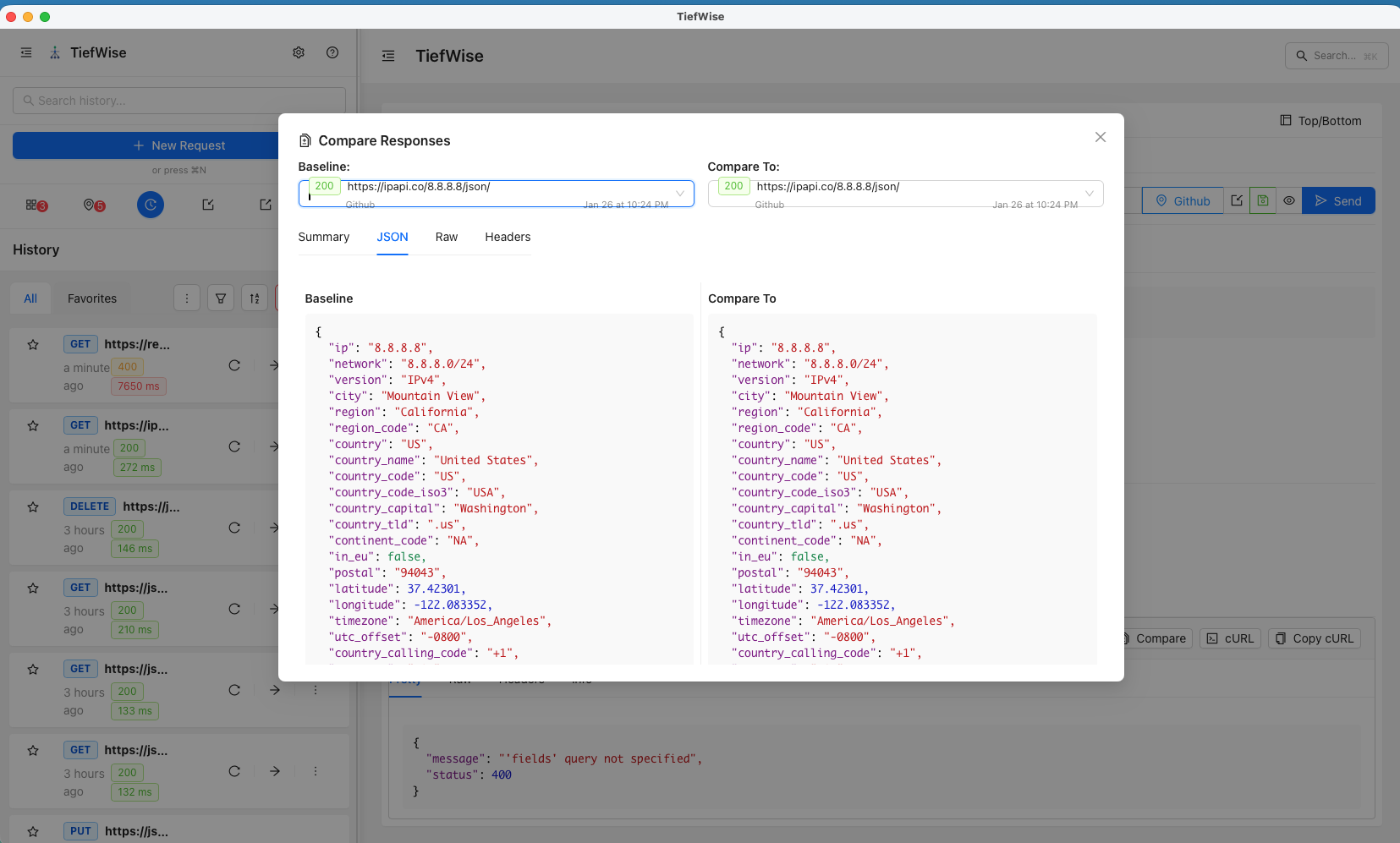Image resolution: width=1400 pixels, height=843 pixels.
Task: Star the PUT https://js... history entry
Action: click(33, 832)
